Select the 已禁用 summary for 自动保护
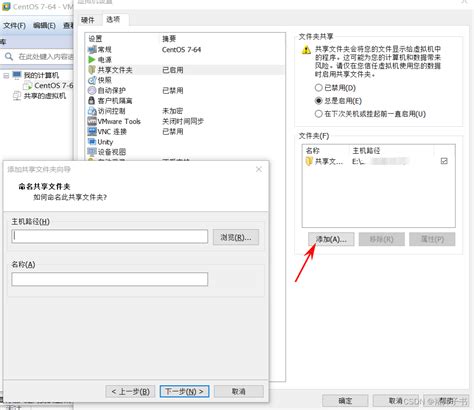 point(172,90)
